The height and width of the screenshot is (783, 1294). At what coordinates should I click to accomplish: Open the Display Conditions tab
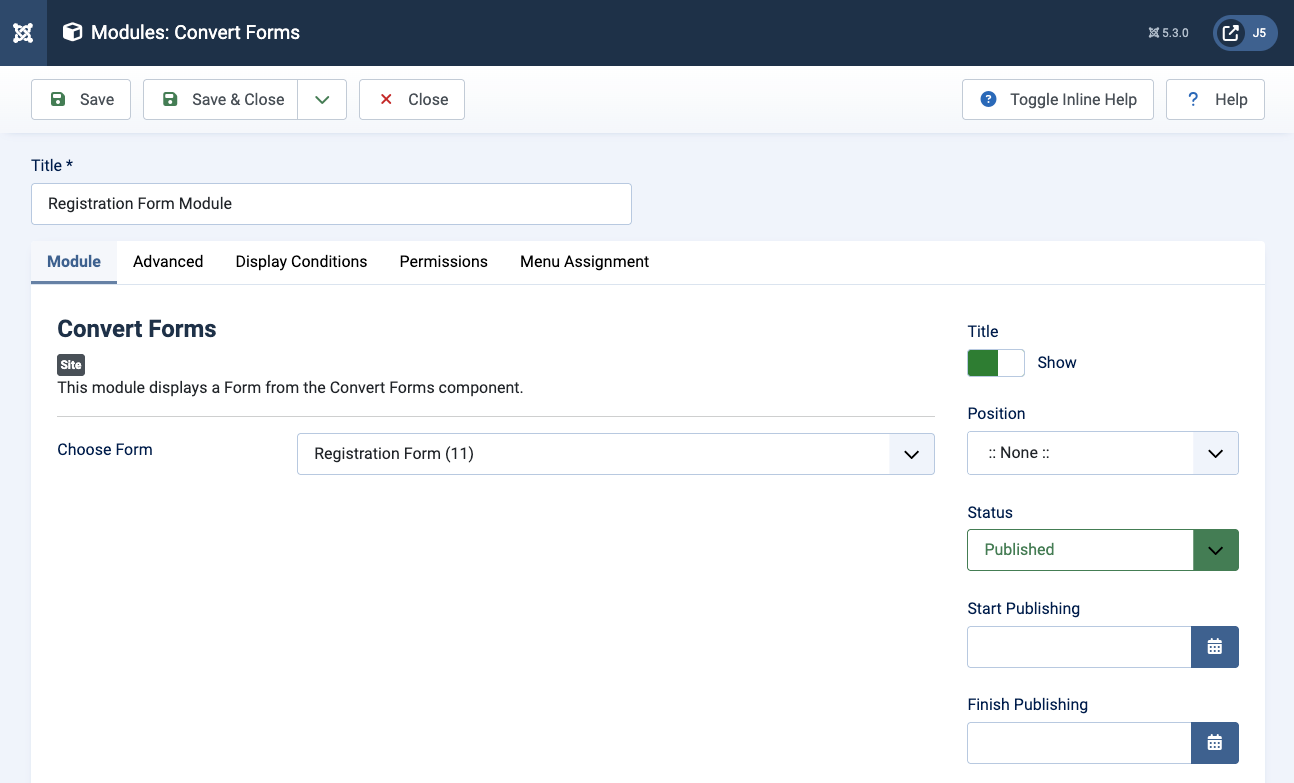[x=301, y=262]
